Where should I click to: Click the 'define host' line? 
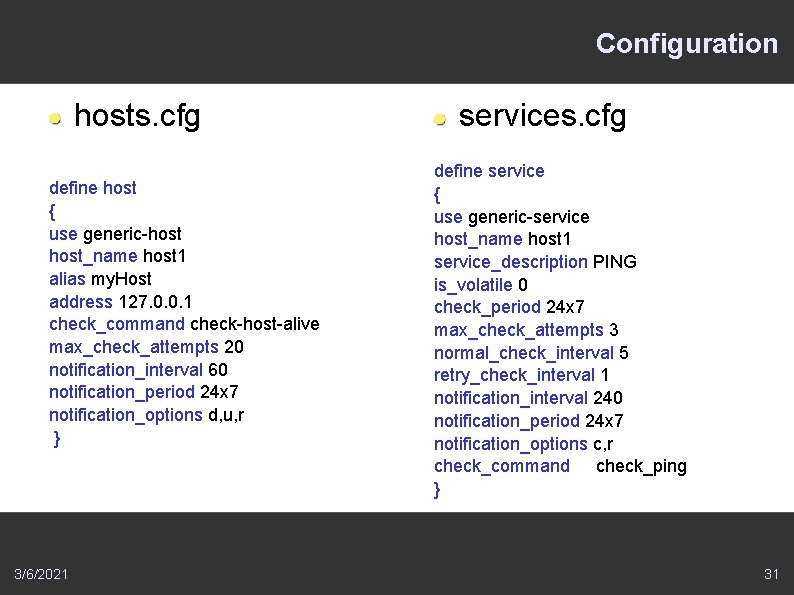click(x=93, y=188)
